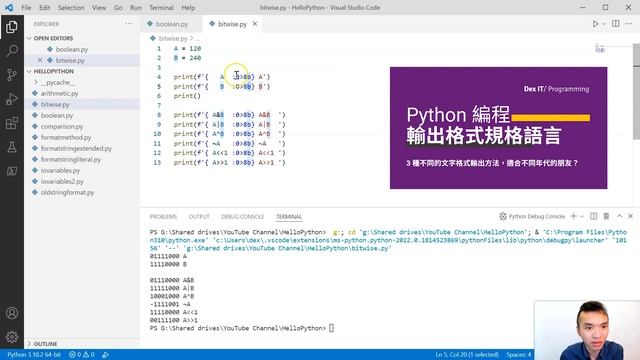The image size is (640, 360).
Task: Maximize the terminal panel size
Action: pyautogui.click(x=619, y=216)
